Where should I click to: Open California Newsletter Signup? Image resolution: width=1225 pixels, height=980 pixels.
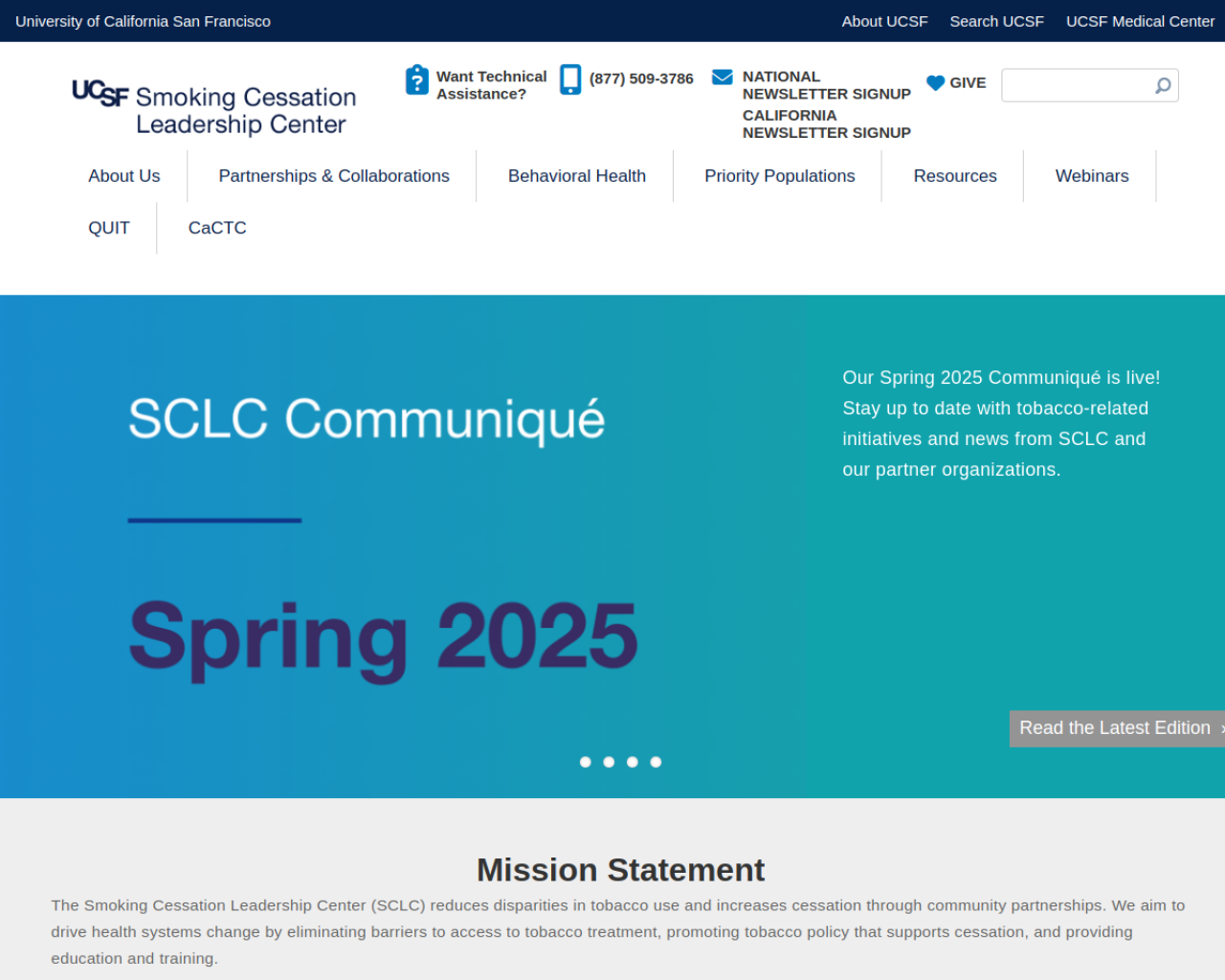[827, 123]
